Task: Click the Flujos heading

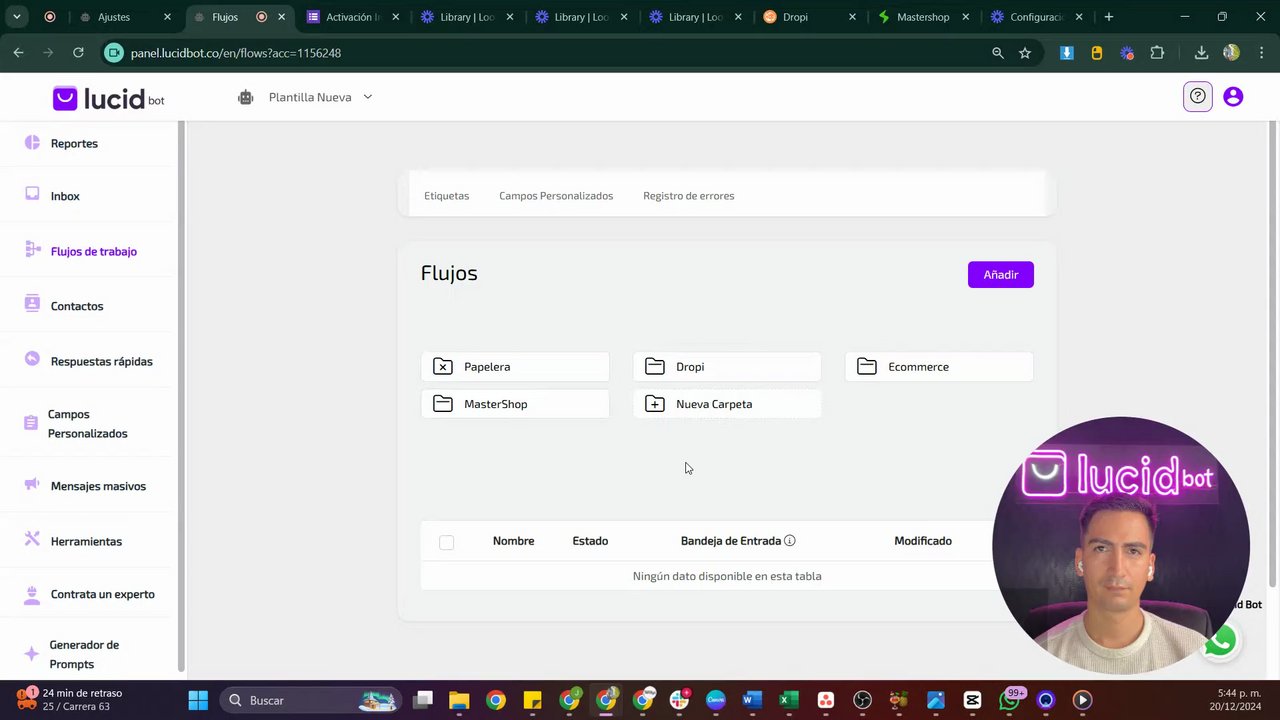Action: (x=449, y=273)
